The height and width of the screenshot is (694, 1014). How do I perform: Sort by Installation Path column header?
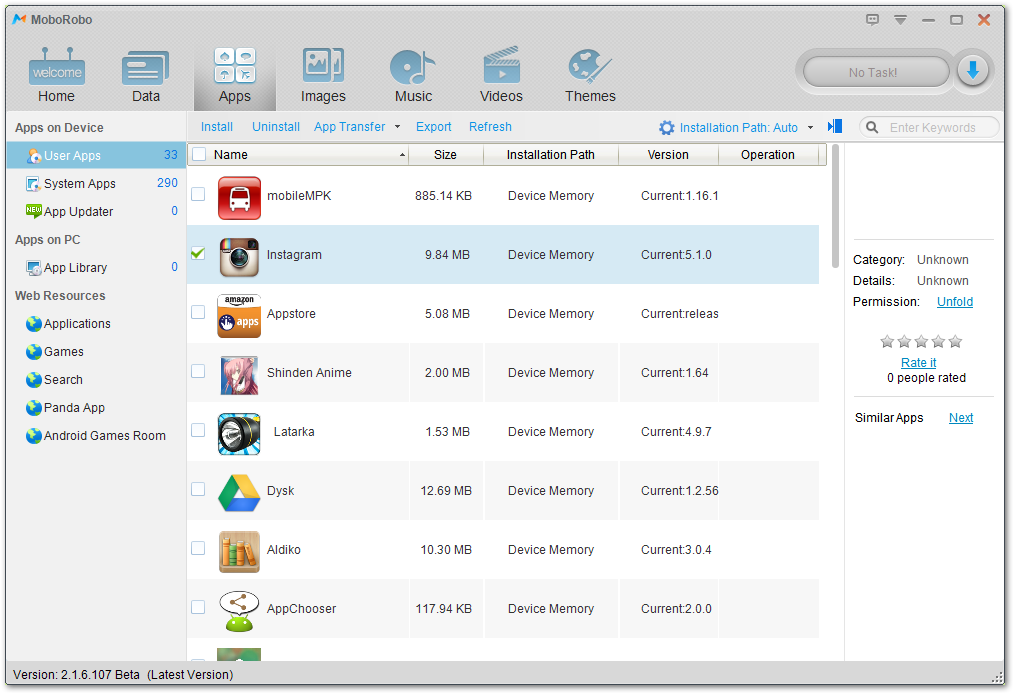[550, 155]
